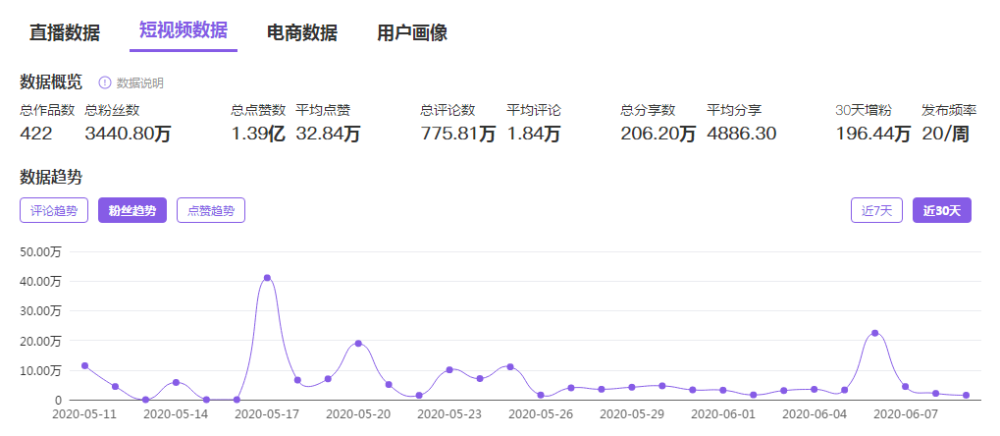
Task: Click the data point at 2020-05-23
Action: pos(450,370)
